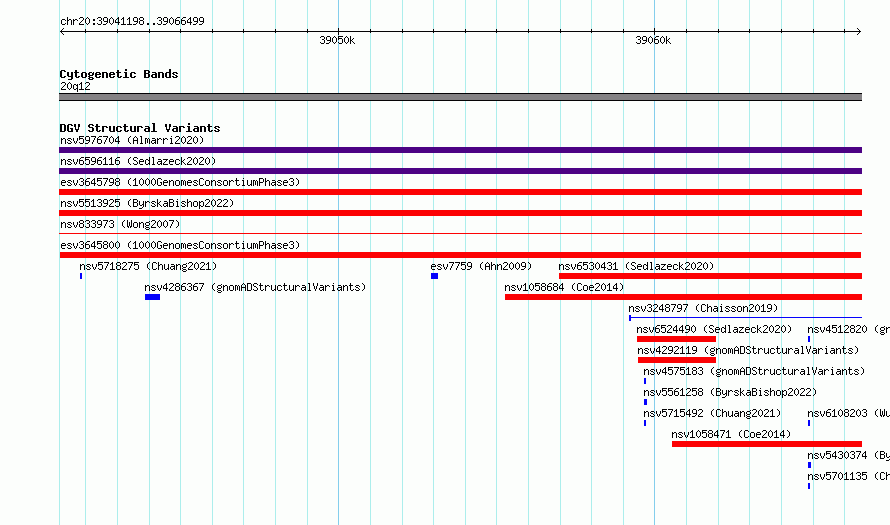890x525 pixels.
Task: Click the 20q12 band label
Action: [x=75, y=86]
